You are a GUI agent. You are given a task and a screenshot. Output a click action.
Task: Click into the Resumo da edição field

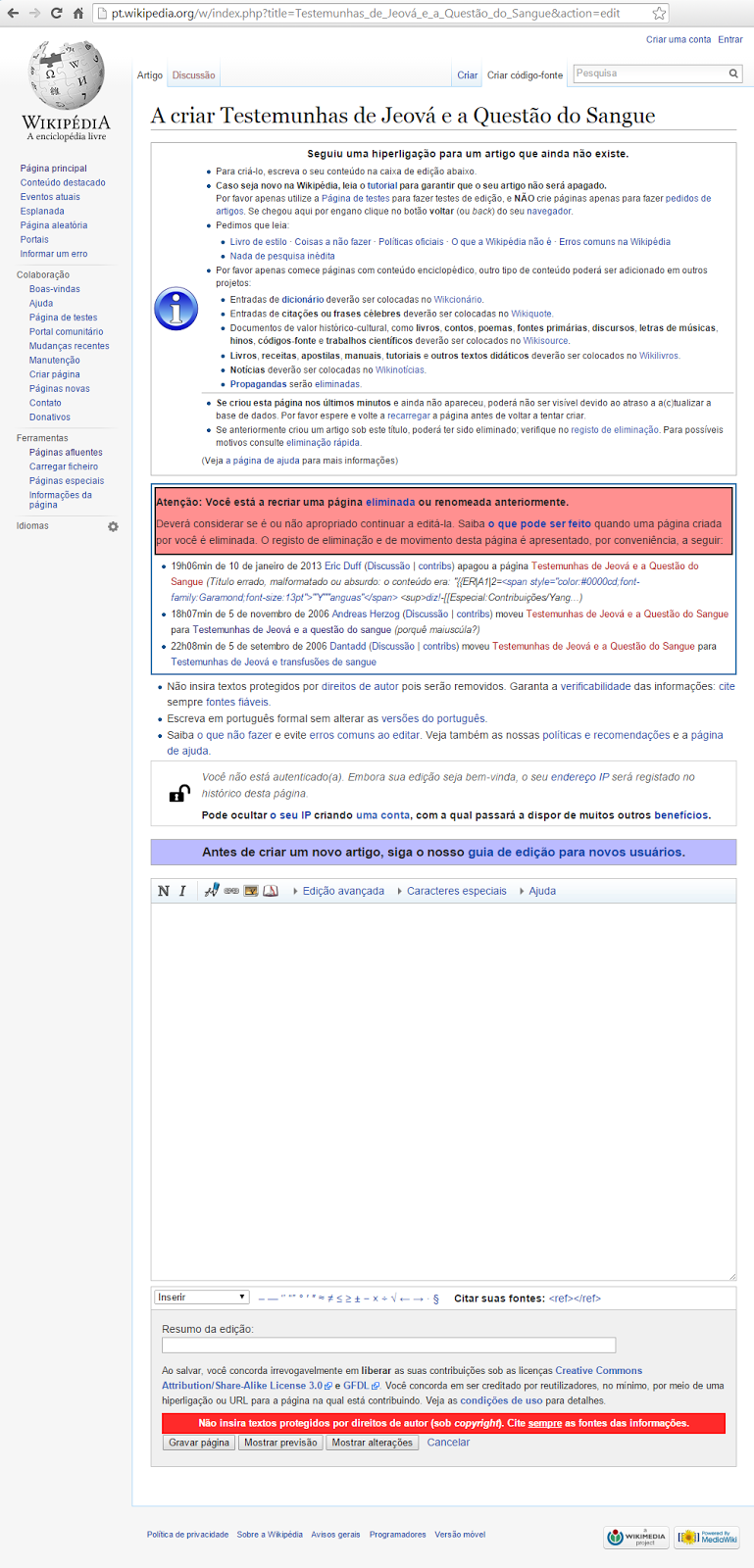coord(389,1346)
